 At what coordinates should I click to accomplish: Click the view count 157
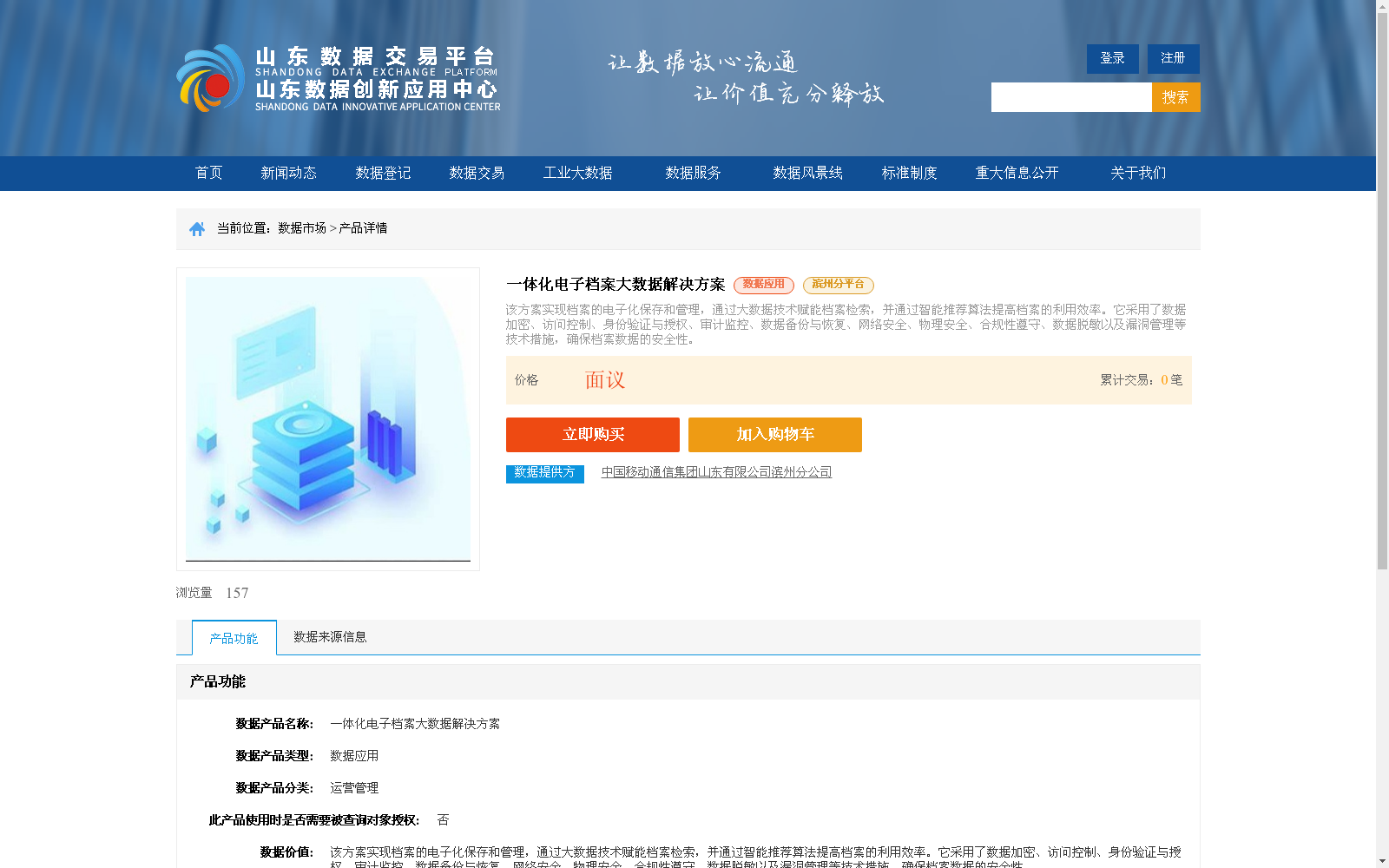237,593
